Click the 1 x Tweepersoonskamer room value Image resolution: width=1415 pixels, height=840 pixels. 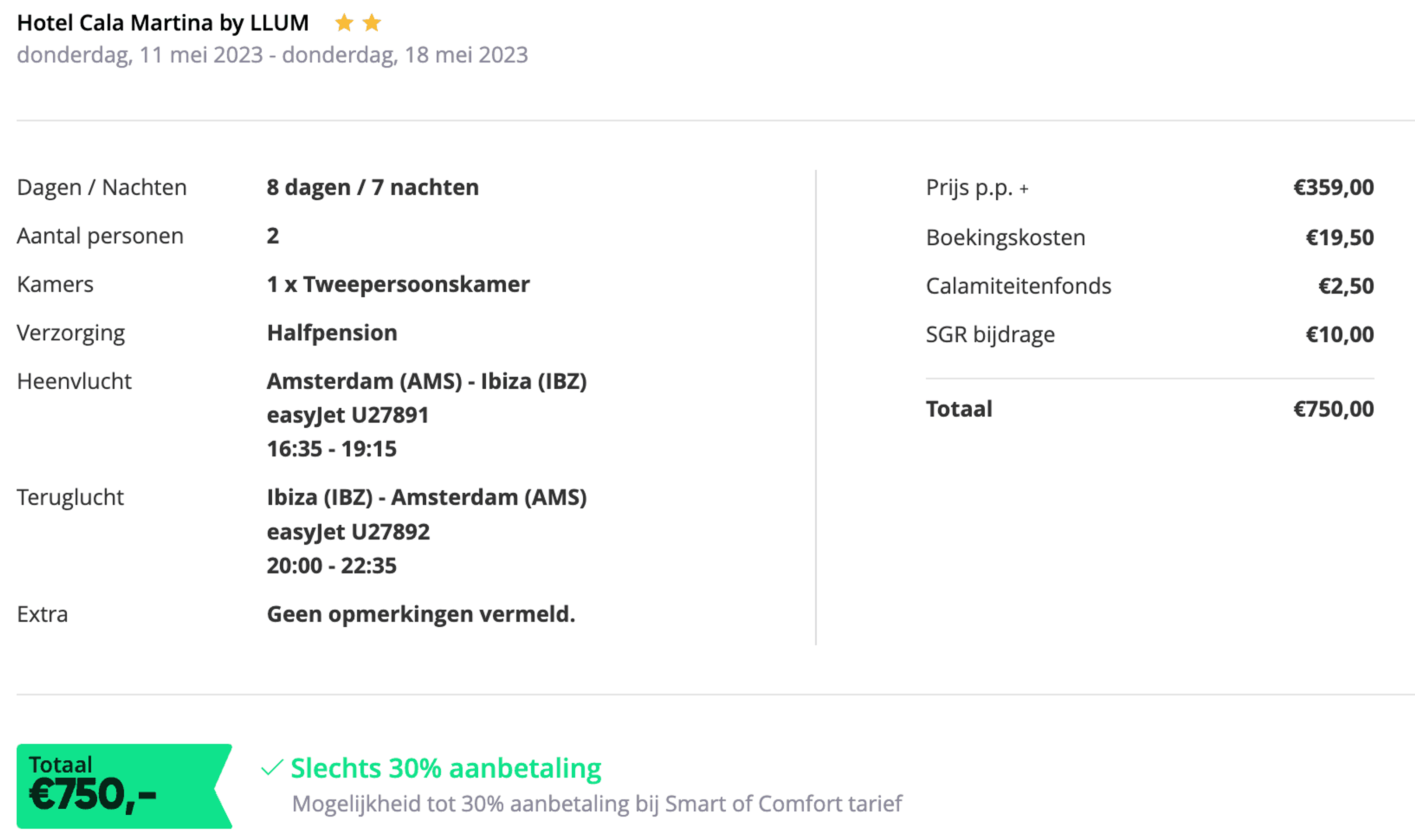click(x=398, y=284)
